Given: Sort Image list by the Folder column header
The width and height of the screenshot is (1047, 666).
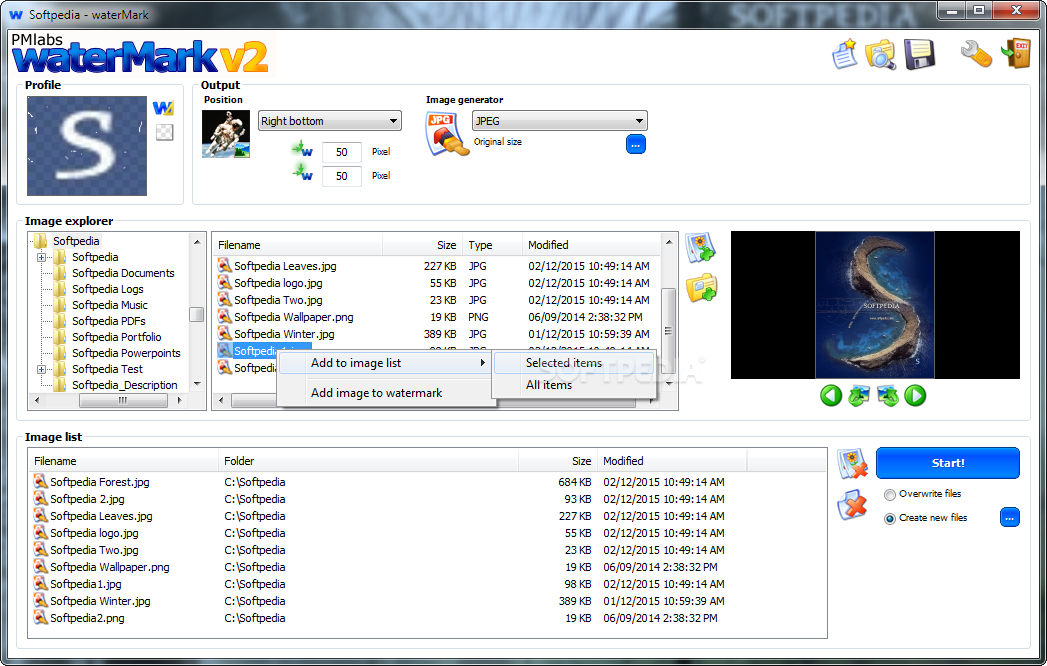Looking at the screenshot, I should pyautogui.click(x=368, y=461).
